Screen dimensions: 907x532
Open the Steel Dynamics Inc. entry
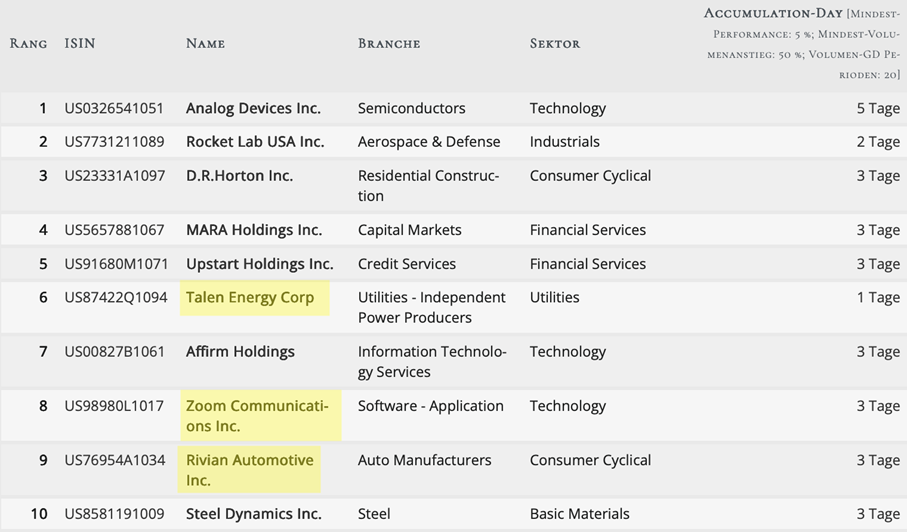253,514
